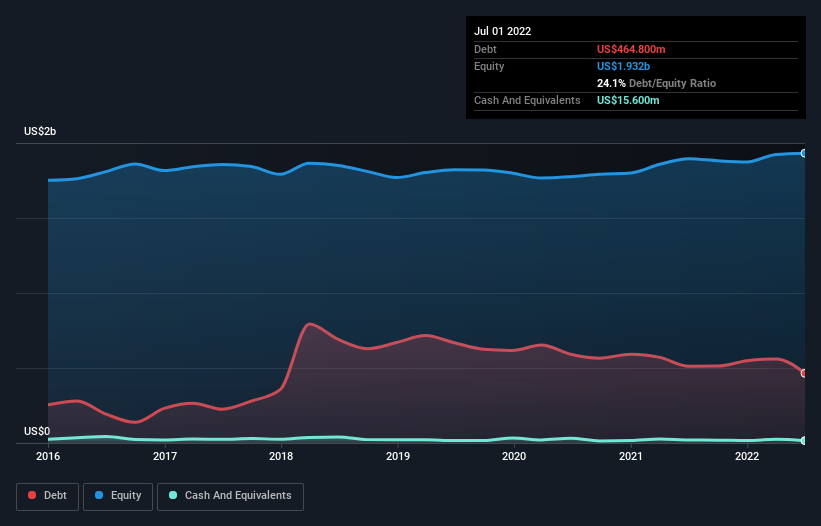Image resolution: width=821 pixels, height=526 pixels.
Task: Click the US$0 y-axis label
Action: pyautogui.click(x=37, y=431)
